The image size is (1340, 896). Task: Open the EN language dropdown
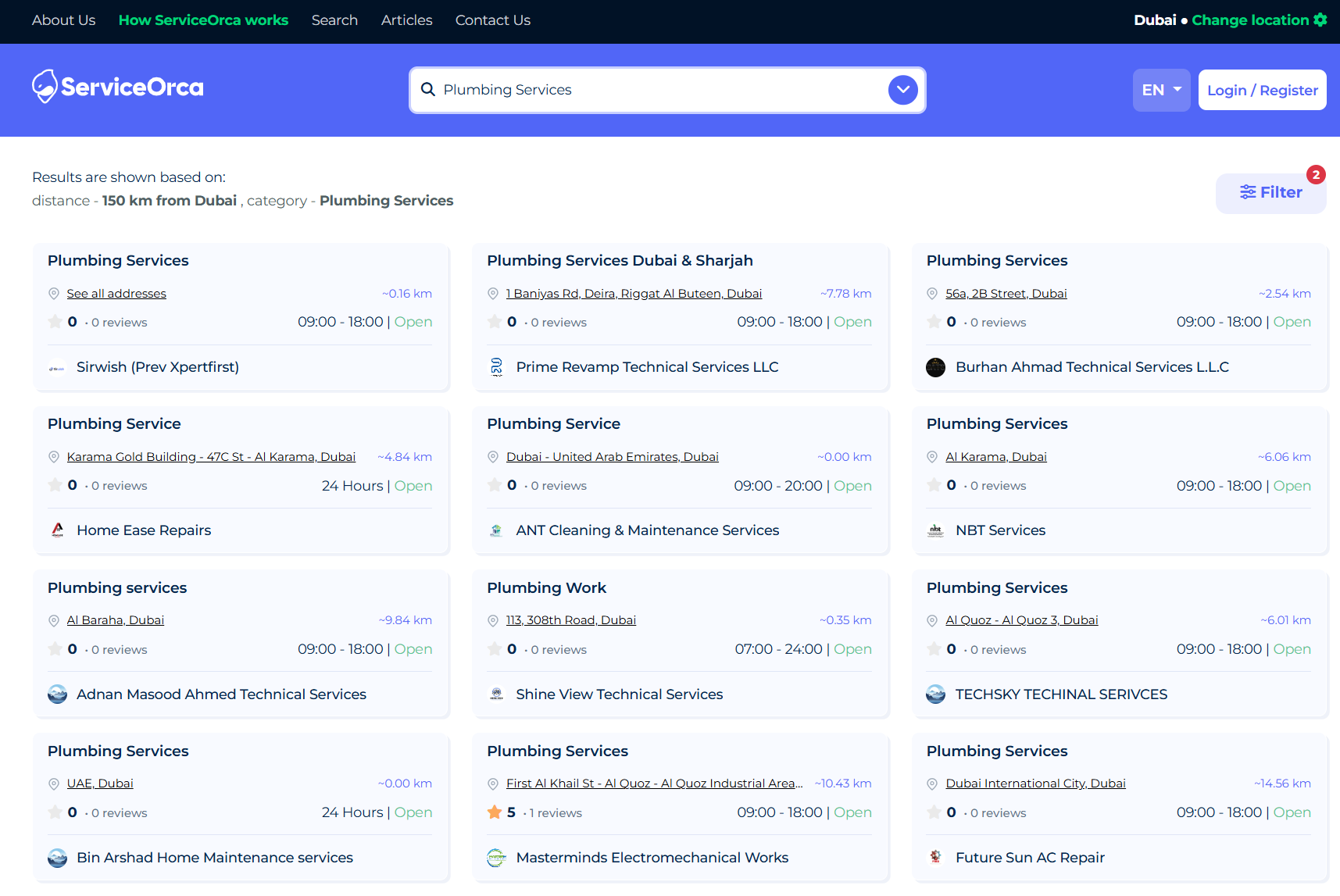[x=1161, y=90]
